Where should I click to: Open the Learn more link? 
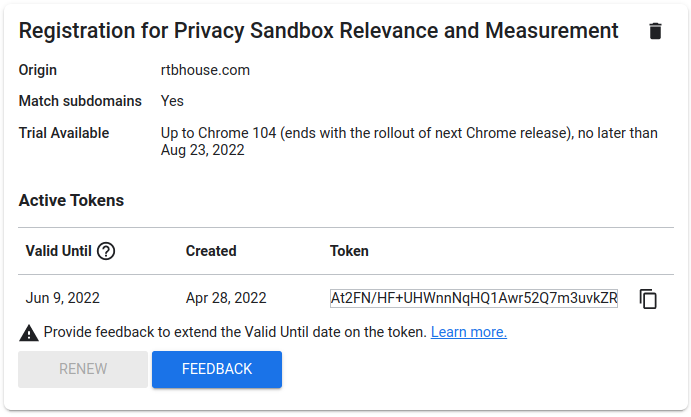click(x=468, y=332)
